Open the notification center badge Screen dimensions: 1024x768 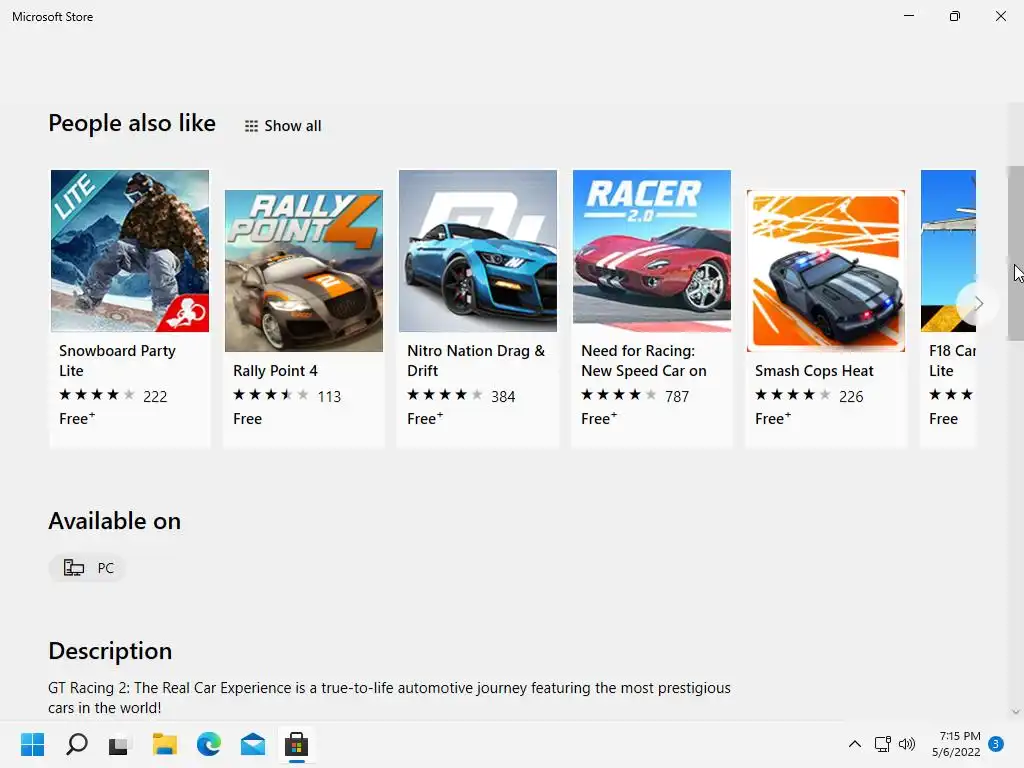tap(996, 744)
